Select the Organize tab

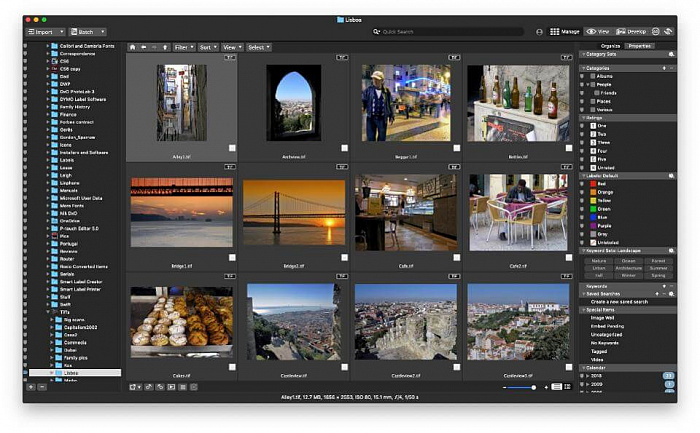click(x=610, y=46)
